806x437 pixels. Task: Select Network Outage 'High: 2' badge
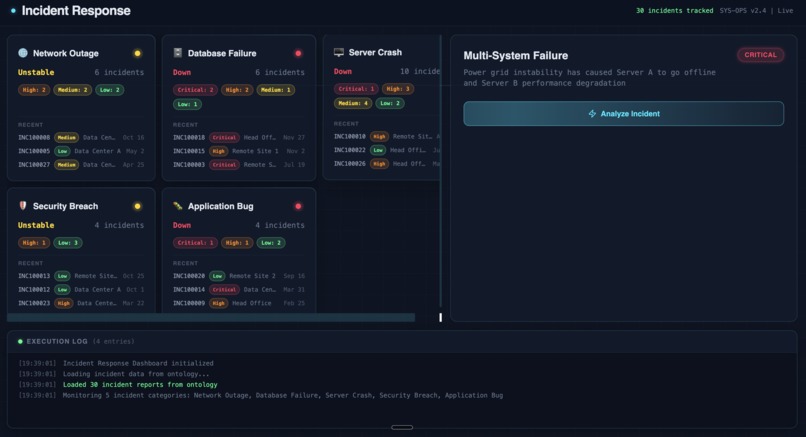(x=34, y=90)
